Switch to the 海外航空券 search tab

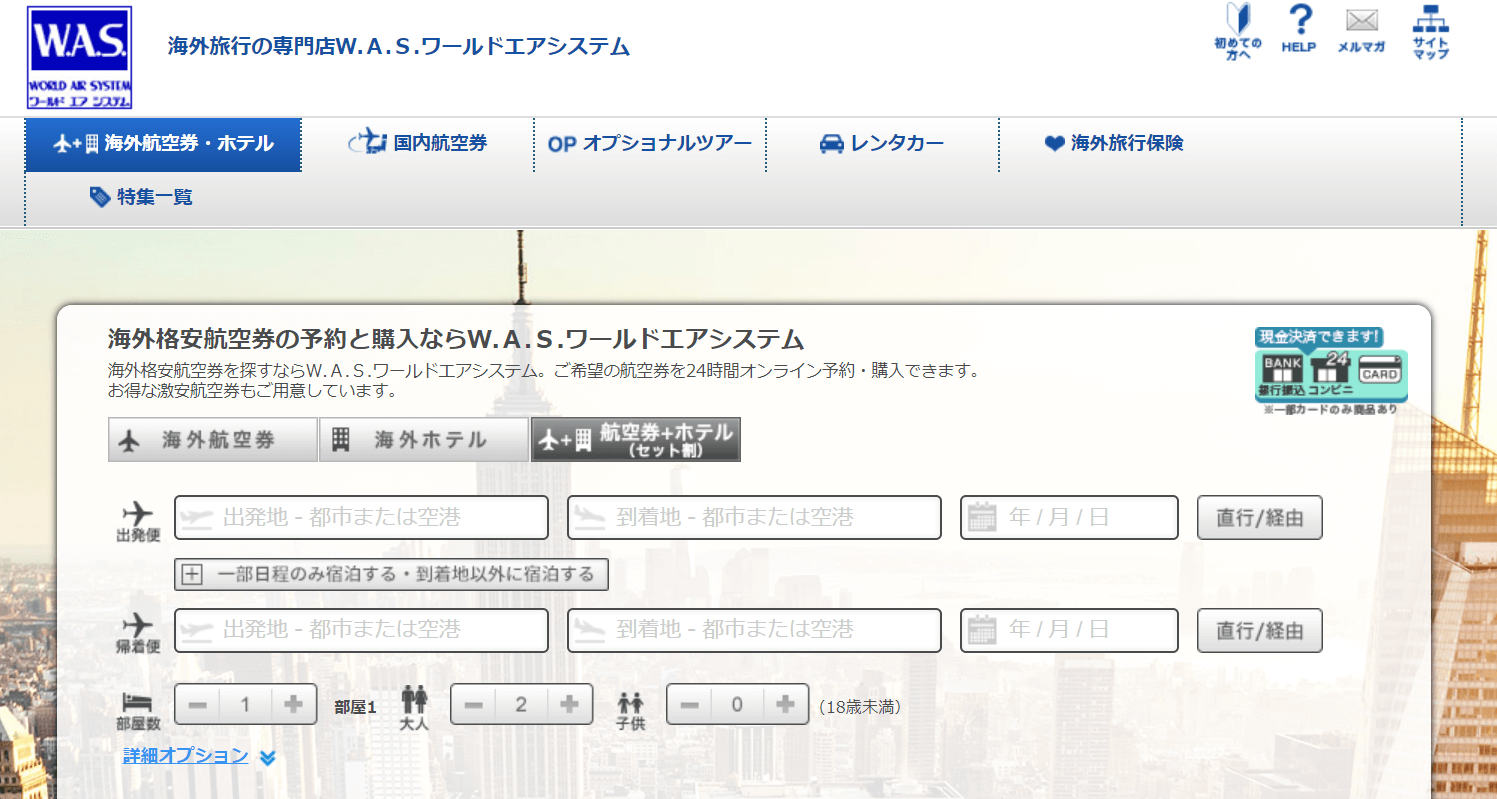coord(212,440)
